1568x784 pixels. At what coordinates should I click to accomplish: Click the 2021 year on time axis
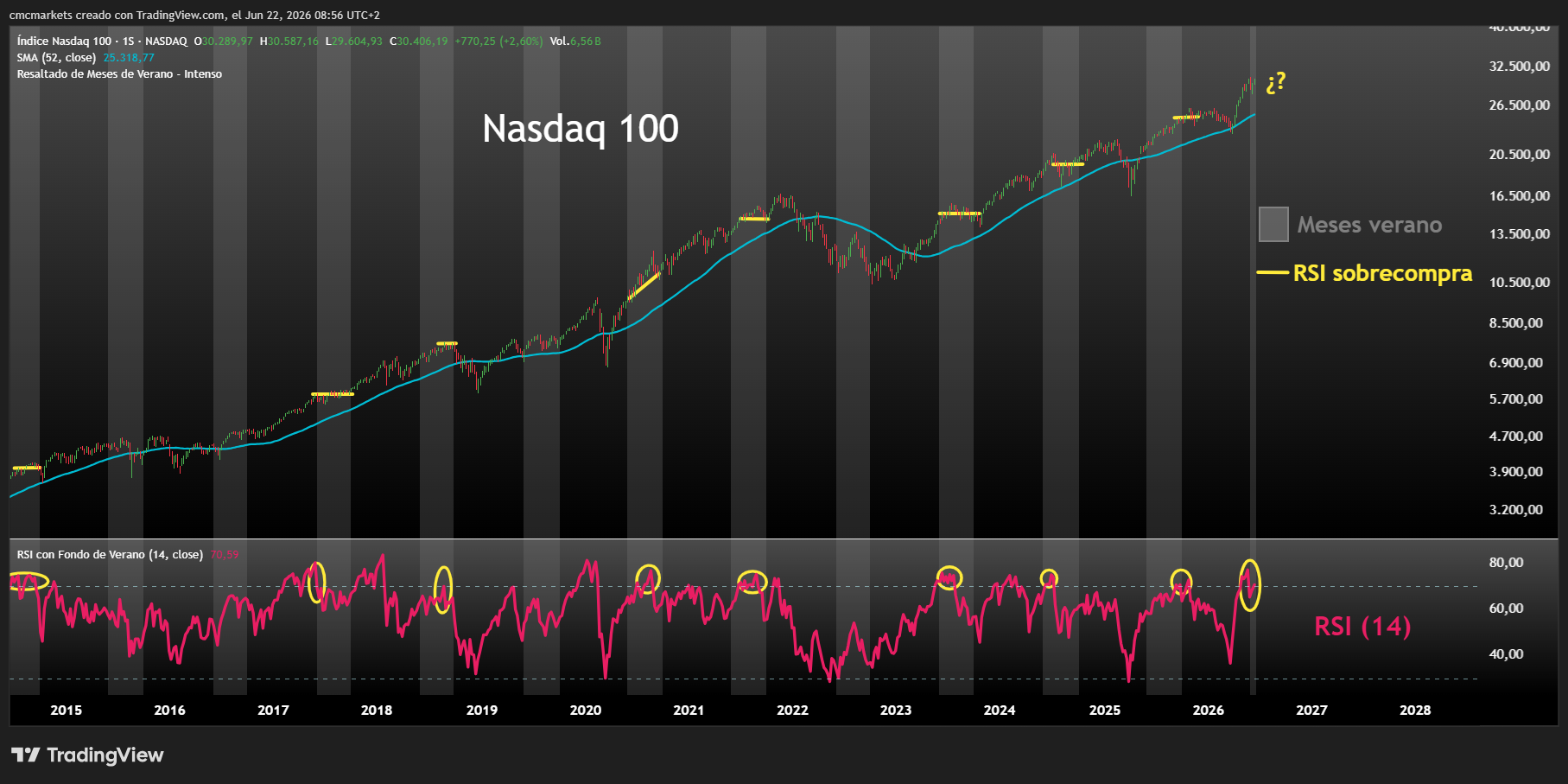click(x=689, y=710)
